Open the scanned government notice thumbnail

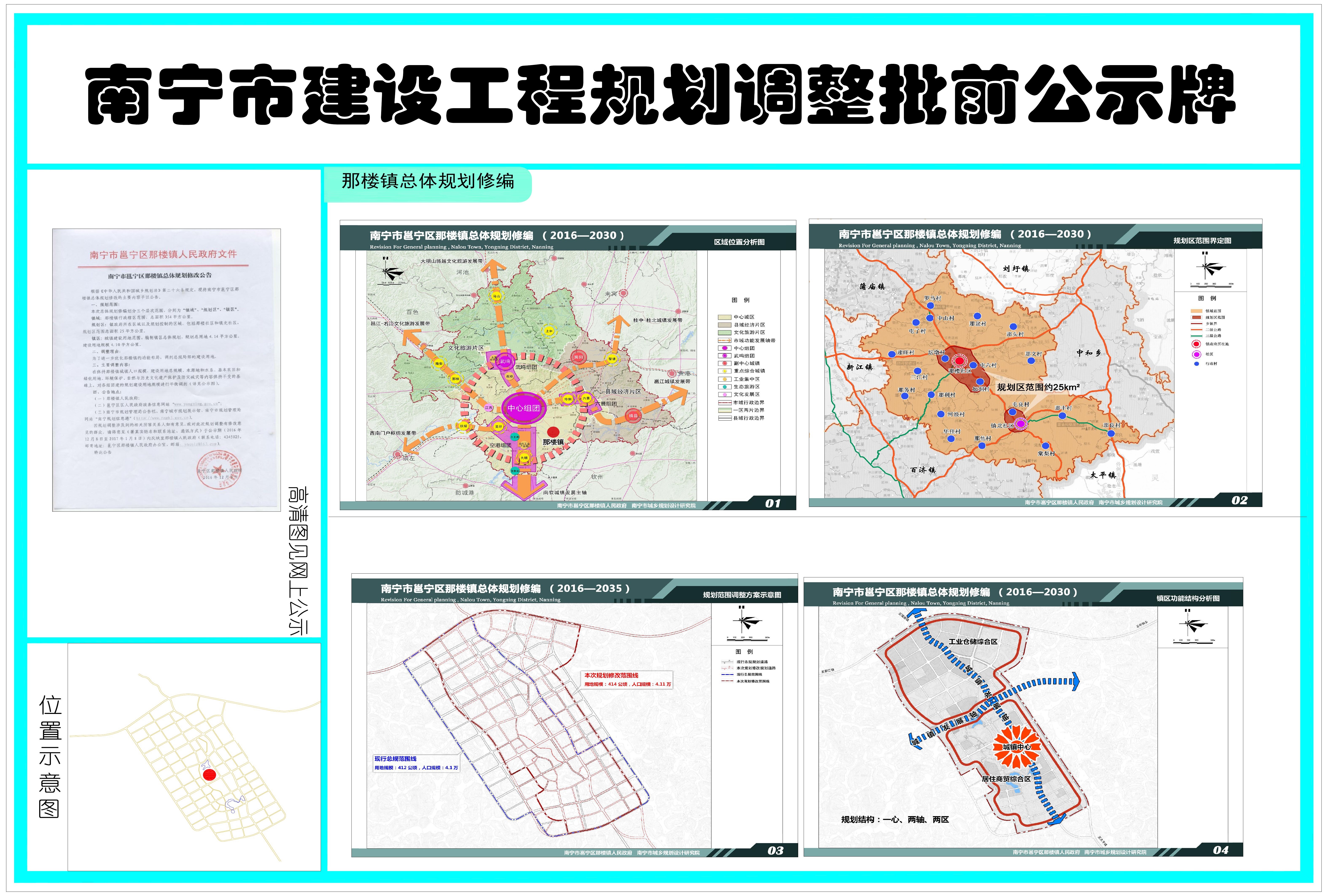pos(166,370)
